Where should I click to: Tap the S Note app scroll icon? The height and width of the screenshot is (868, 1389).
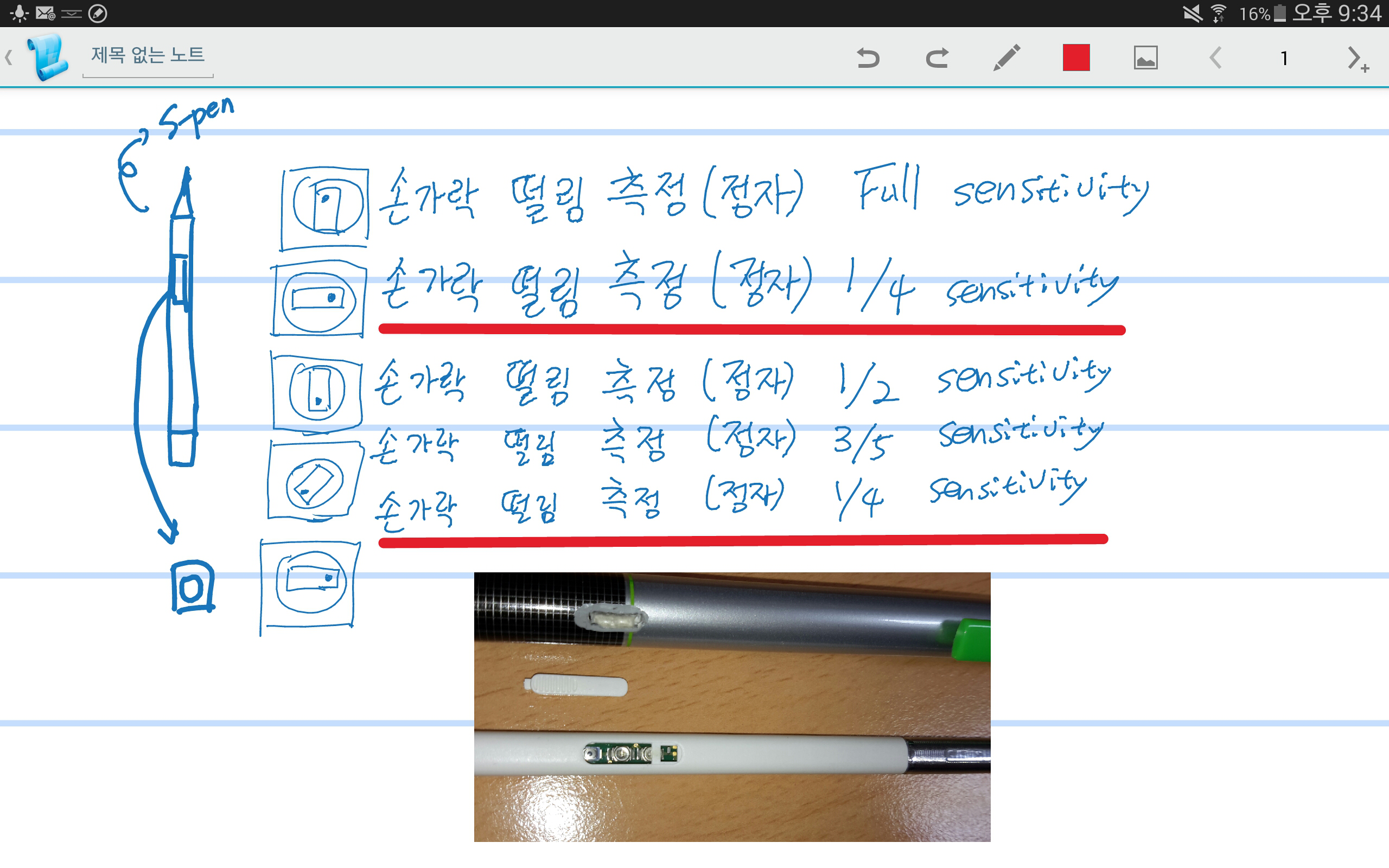coord(48,56)
